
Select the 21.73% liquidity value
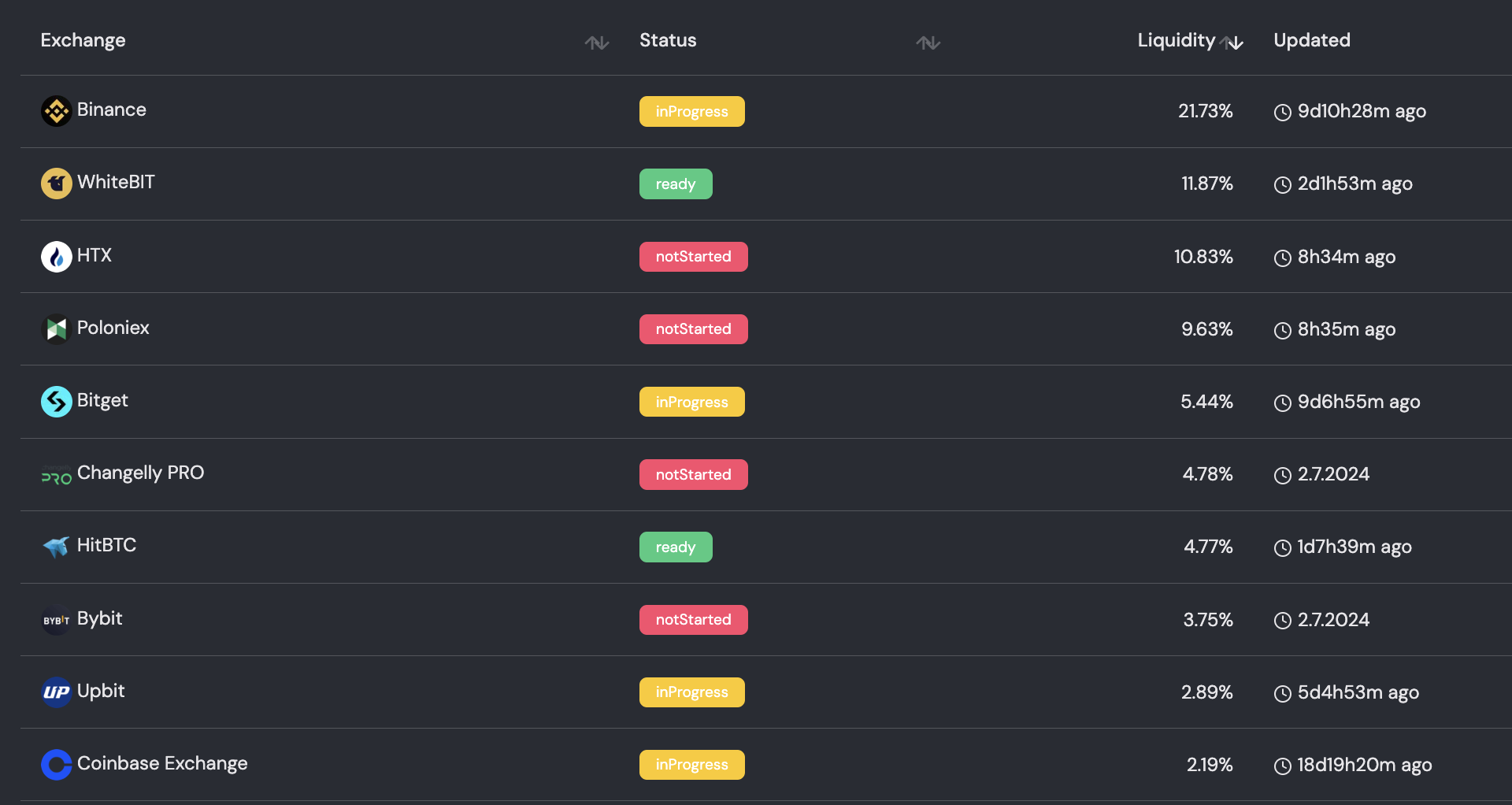pos(1206,111)
